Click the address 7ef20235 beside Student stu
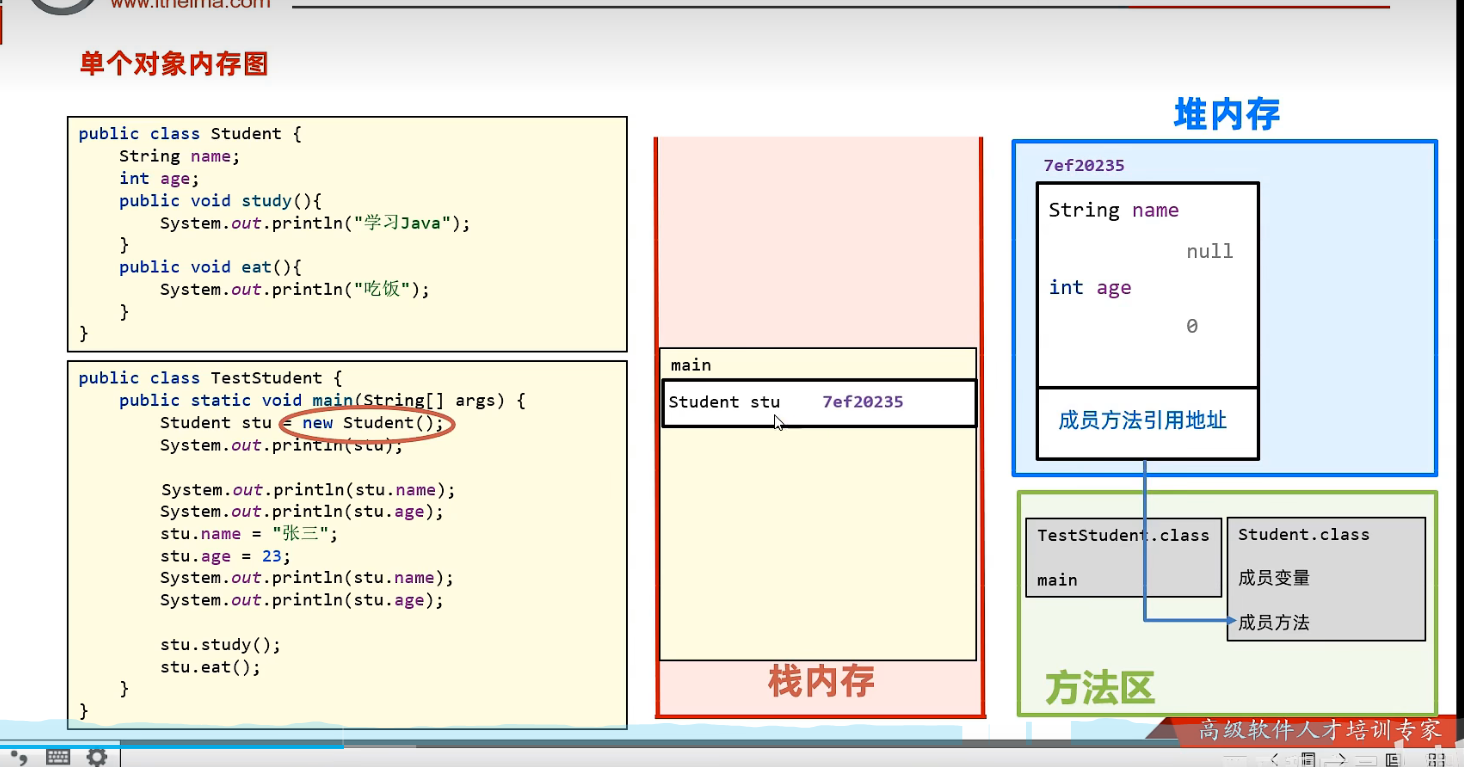1464x767 pixels. [863, 402]
